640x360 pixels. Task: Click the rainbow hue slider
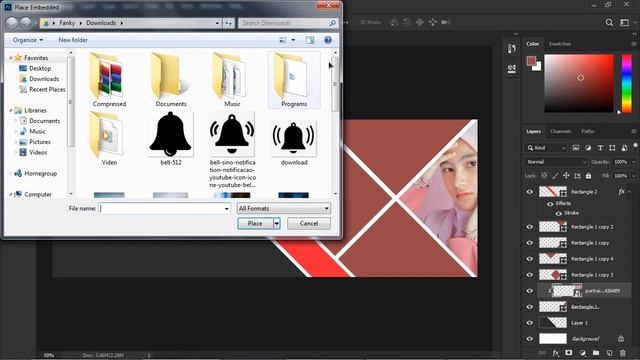click(x=627, y=83)
